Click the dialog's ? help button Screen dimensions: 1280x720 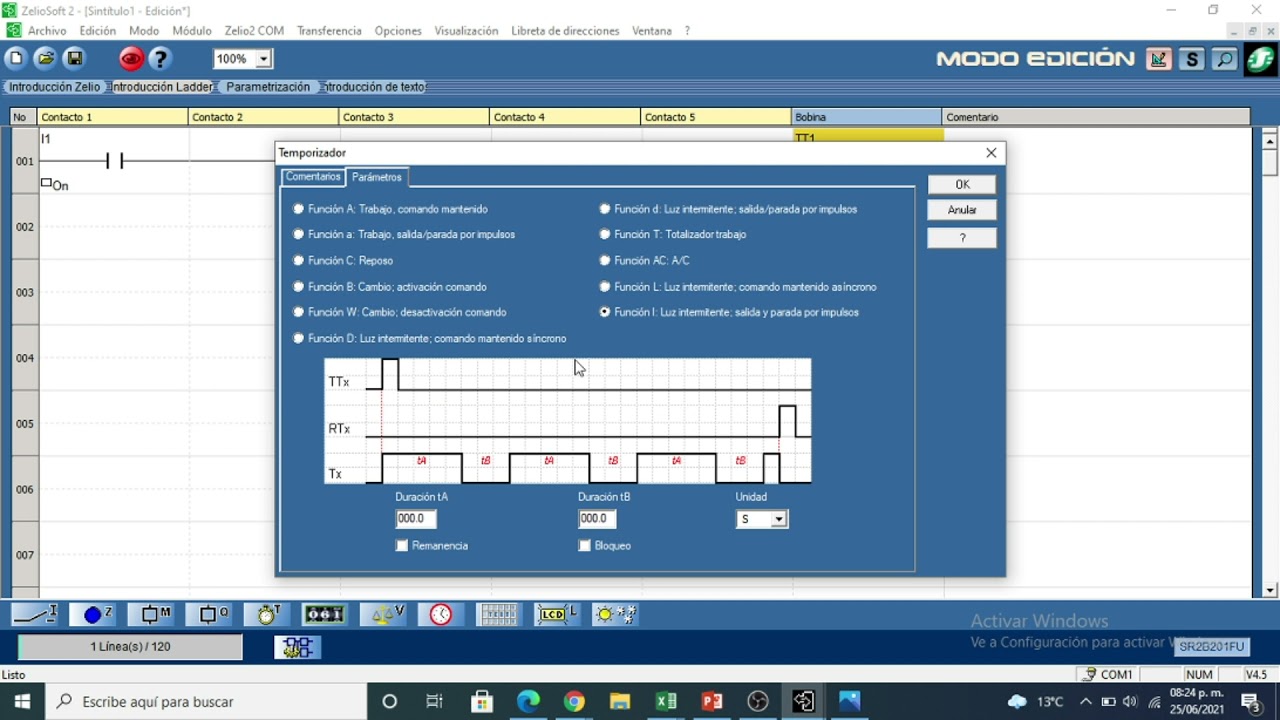pos(962,238)
